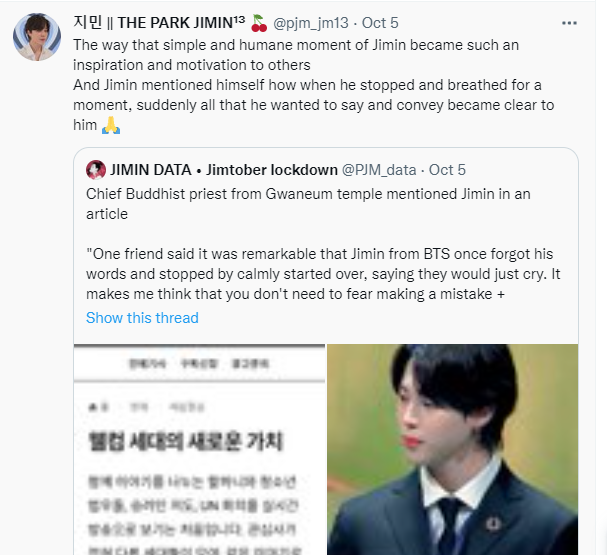Click the blurred article breadcrumb row
Screen dimensions: 607x555
click(x=146, y=407)
